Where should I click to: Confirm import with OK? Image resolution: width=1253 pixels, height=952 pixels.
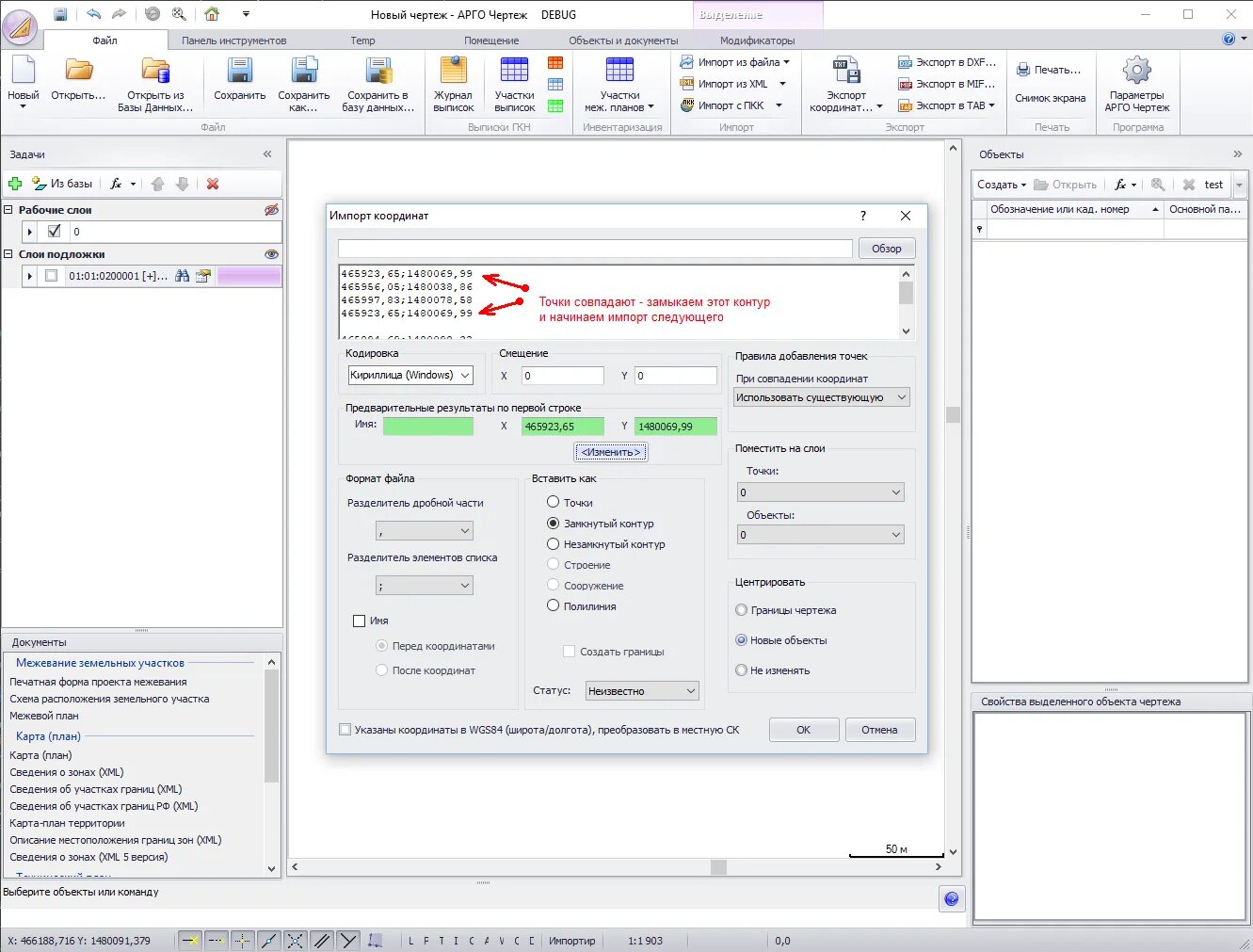pos(803,730)
